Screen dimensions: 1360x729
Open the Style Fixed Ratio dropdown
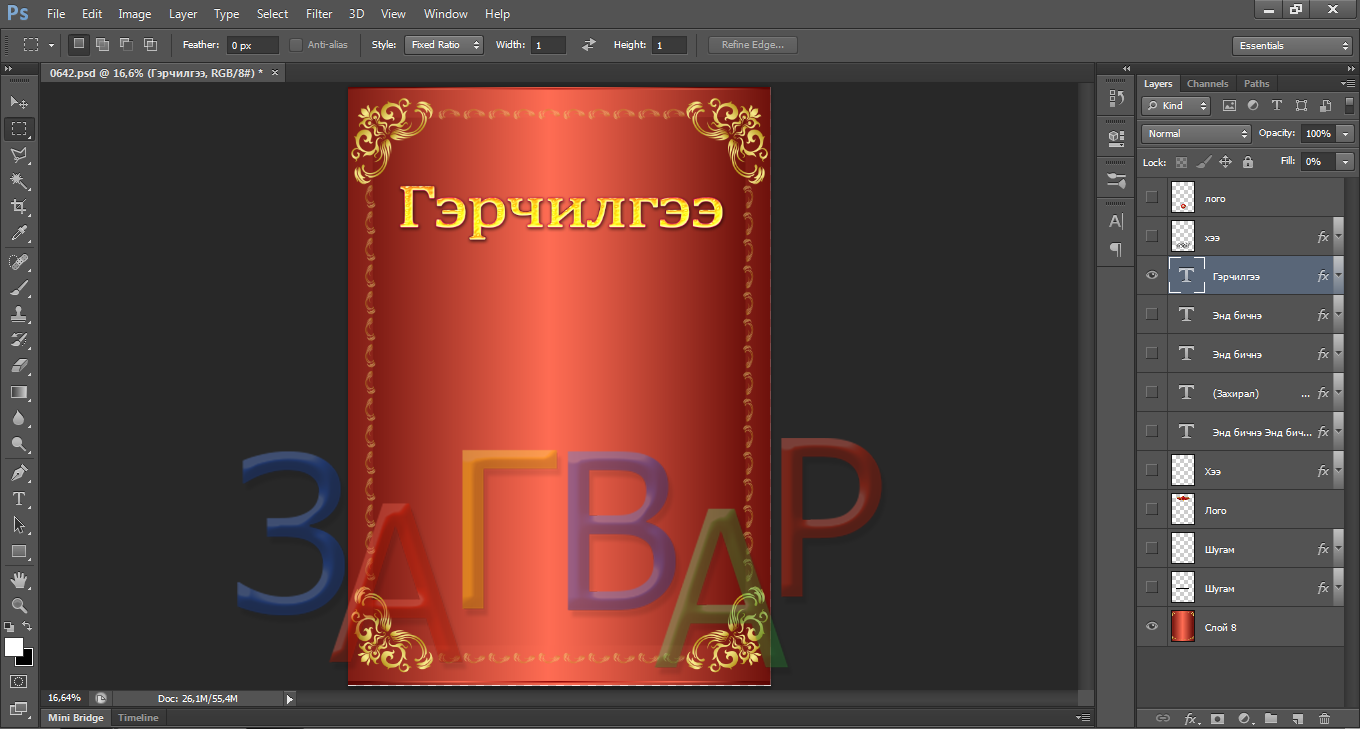tap(444, 45)
